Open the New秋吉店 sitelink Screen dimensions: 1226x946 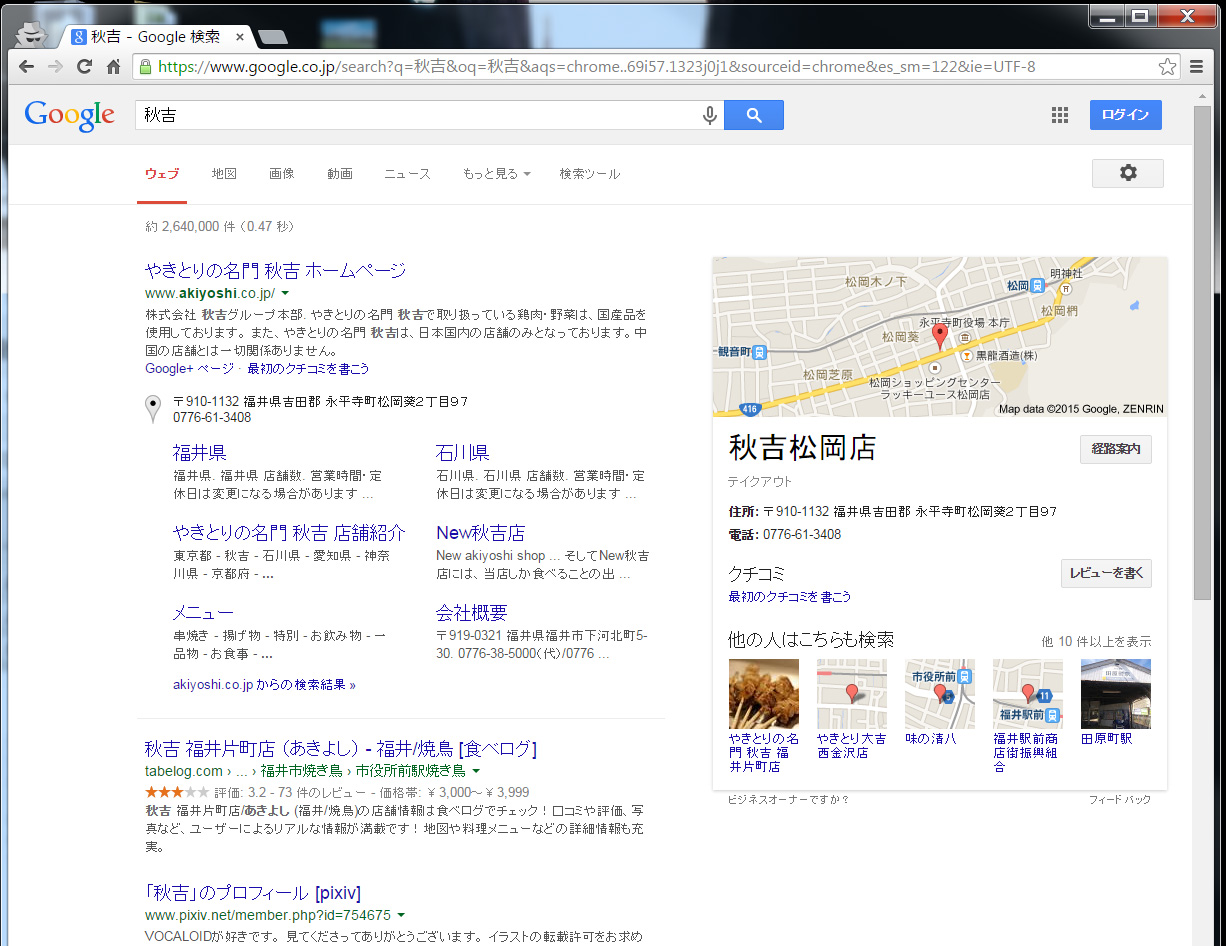(x=480, y=533)
